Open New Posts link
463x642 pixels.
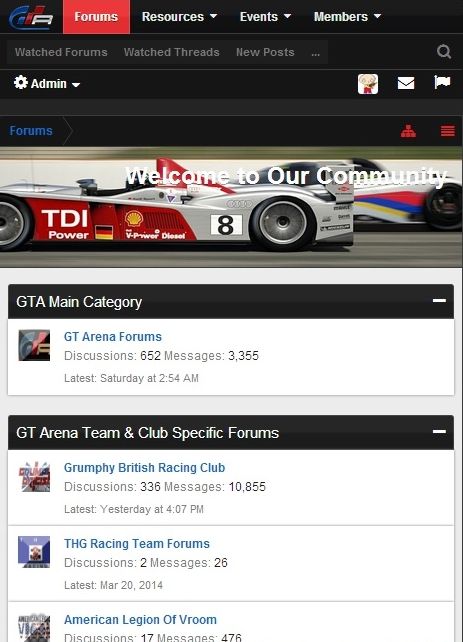point(265,52)
